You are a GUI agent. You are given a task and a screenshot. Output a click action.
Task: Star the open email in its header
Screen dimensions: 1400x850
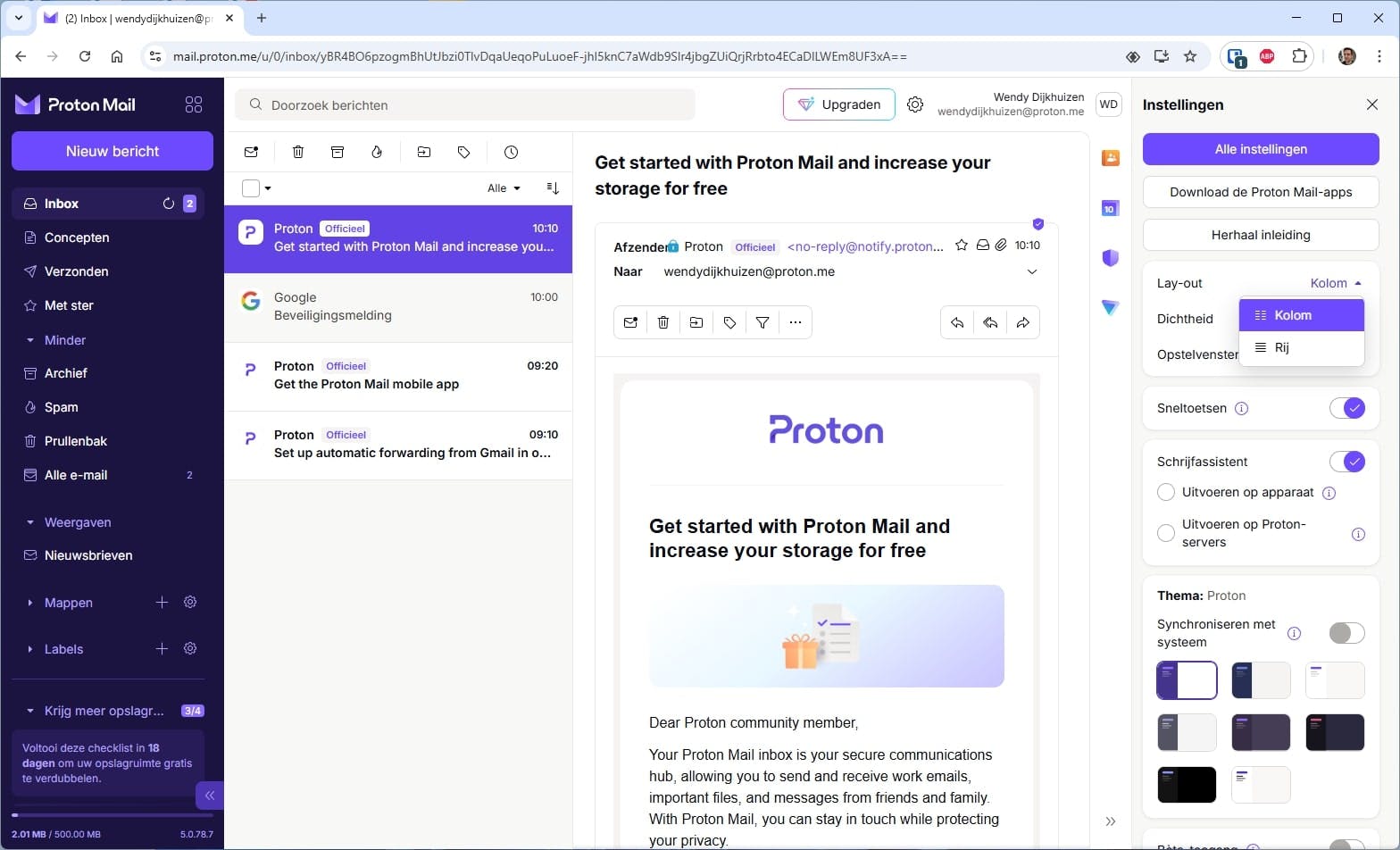coord(962,246)
